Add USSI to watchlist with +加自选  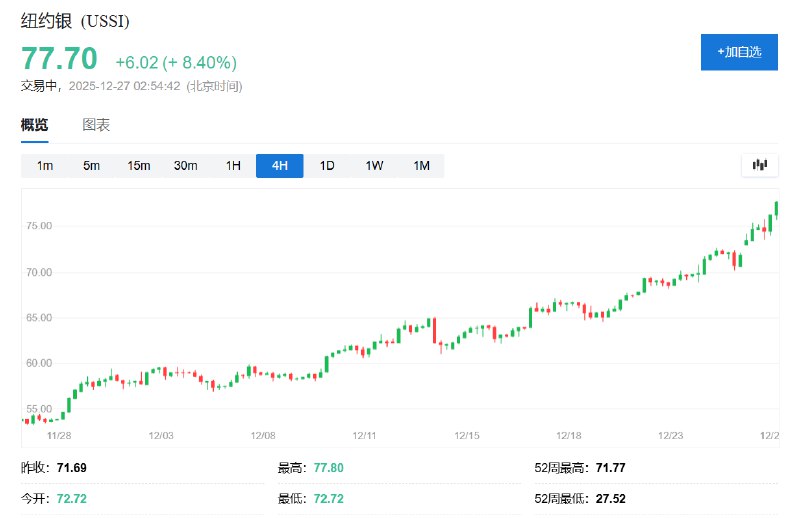click(x=739, y=52)
